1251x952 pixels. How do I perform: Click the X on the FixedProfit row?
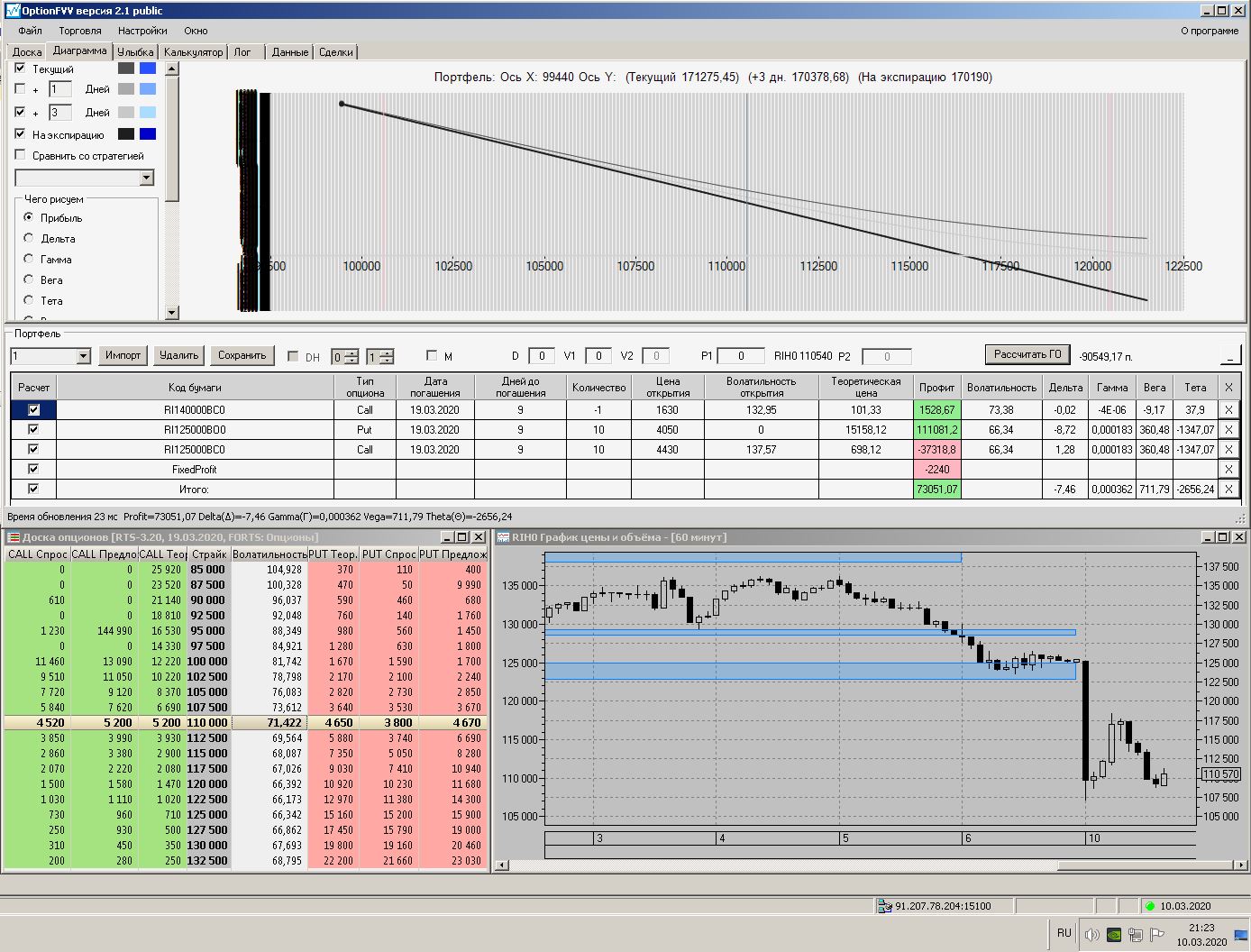[1228, 470]
